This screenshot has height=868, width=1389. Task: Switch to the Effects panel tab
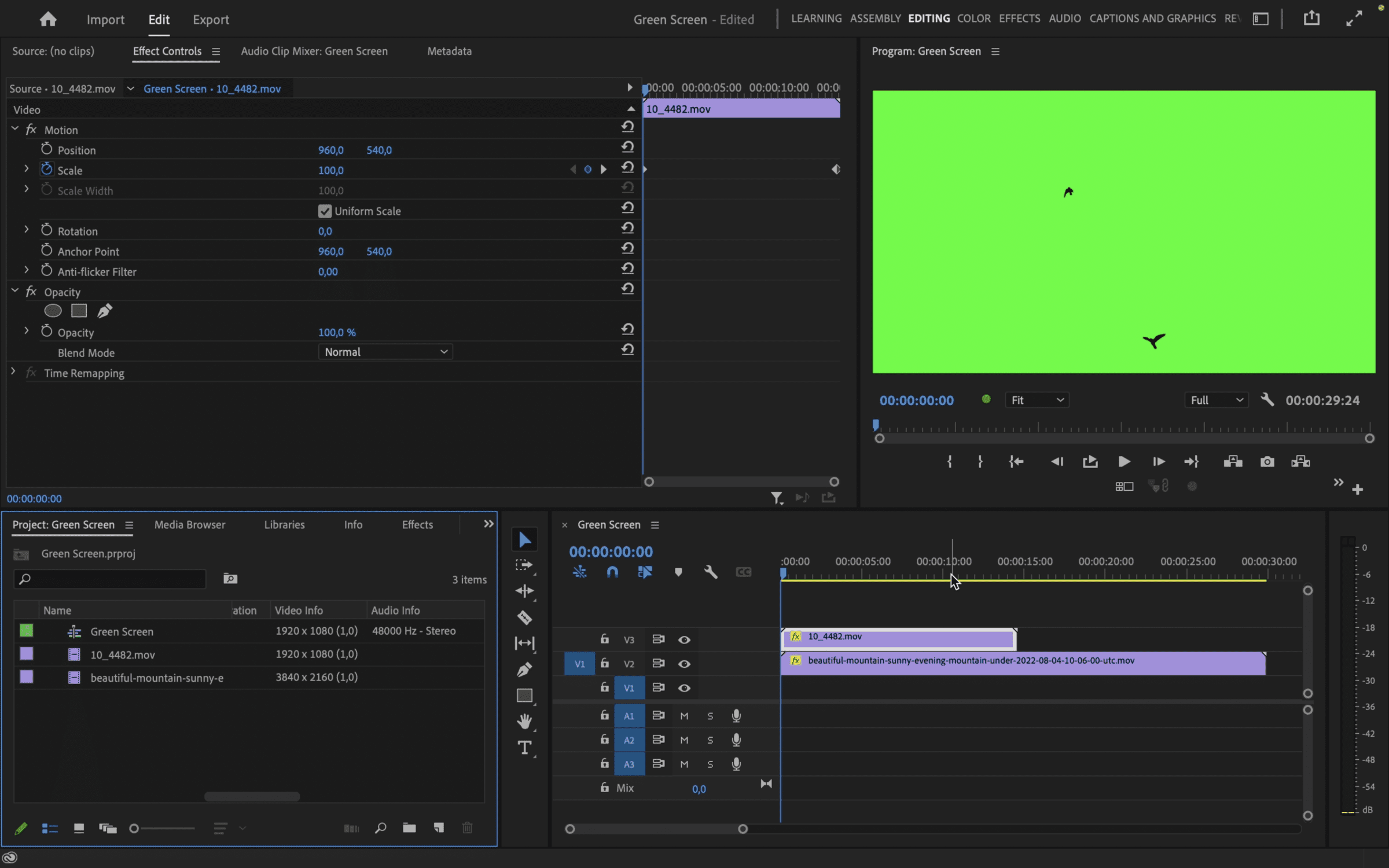pyautogui.click(x=417, y=524)
